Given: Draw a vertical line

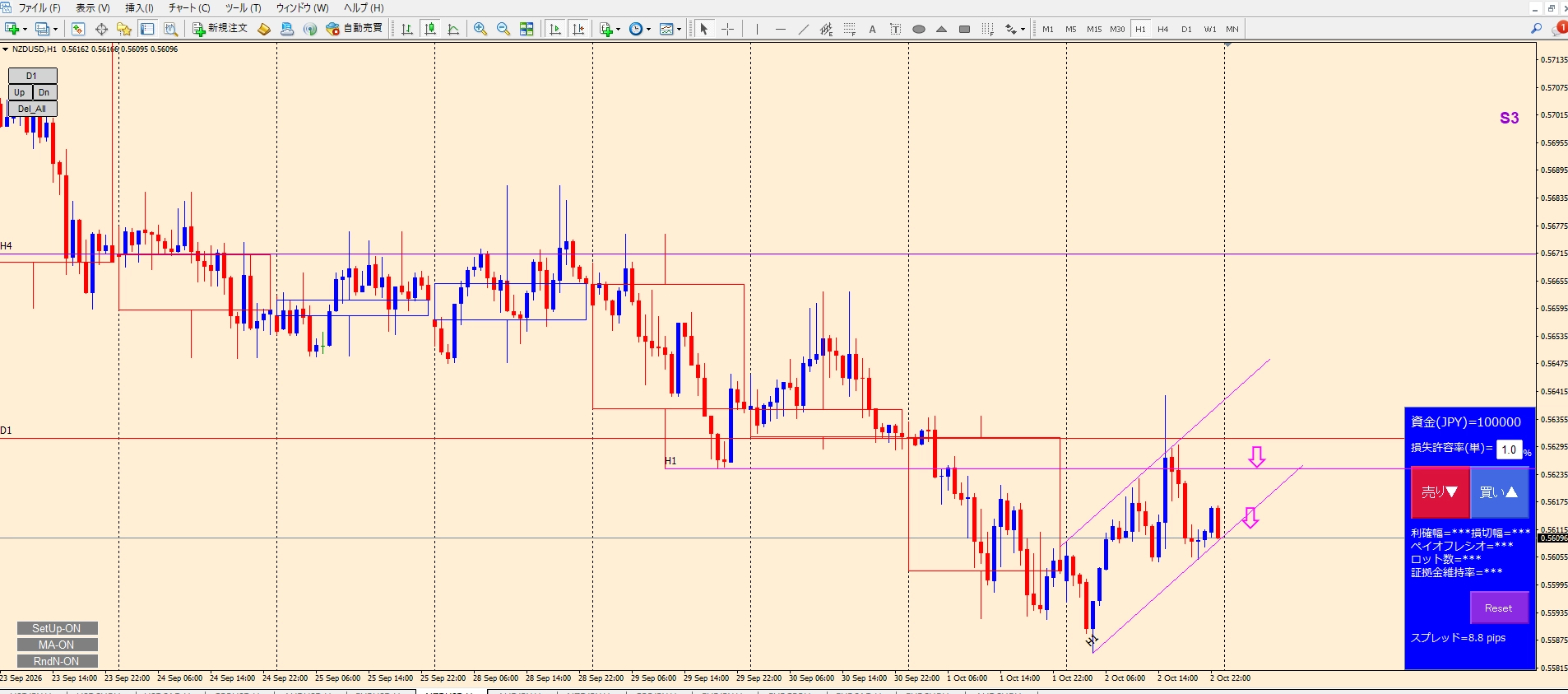Looking at the screenshot, I should [x=757, y=29].
